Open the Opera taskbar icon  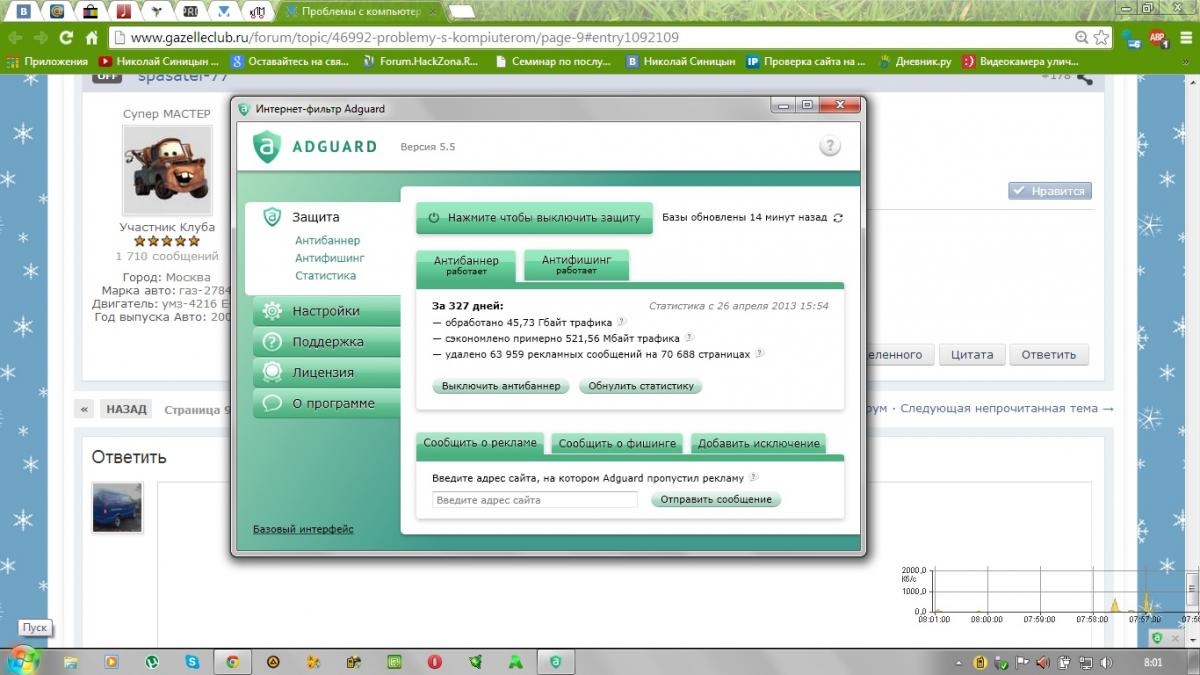click(x=435, y=662)
